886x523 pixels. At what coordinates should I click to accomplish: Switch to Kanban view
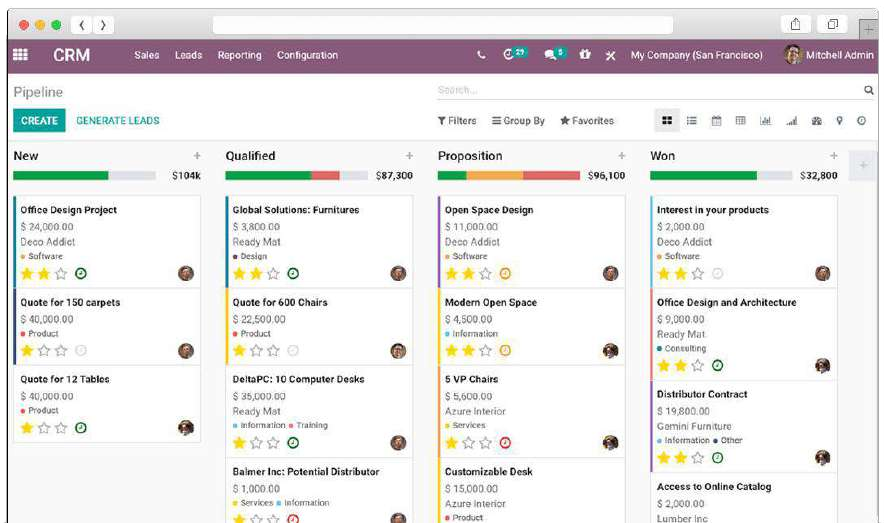[667, 121]
